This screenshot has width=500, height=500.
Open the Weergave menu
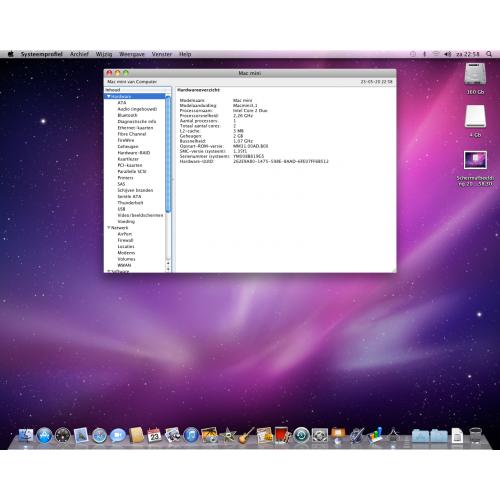coord(132,54)
